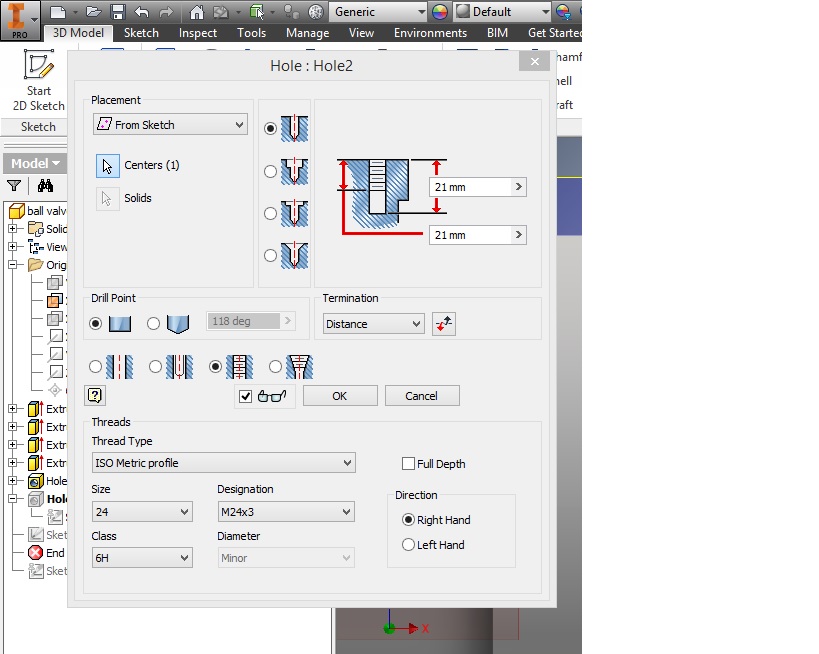Click the Undo arrow icon
819x654 pixels.
point(142,11)
